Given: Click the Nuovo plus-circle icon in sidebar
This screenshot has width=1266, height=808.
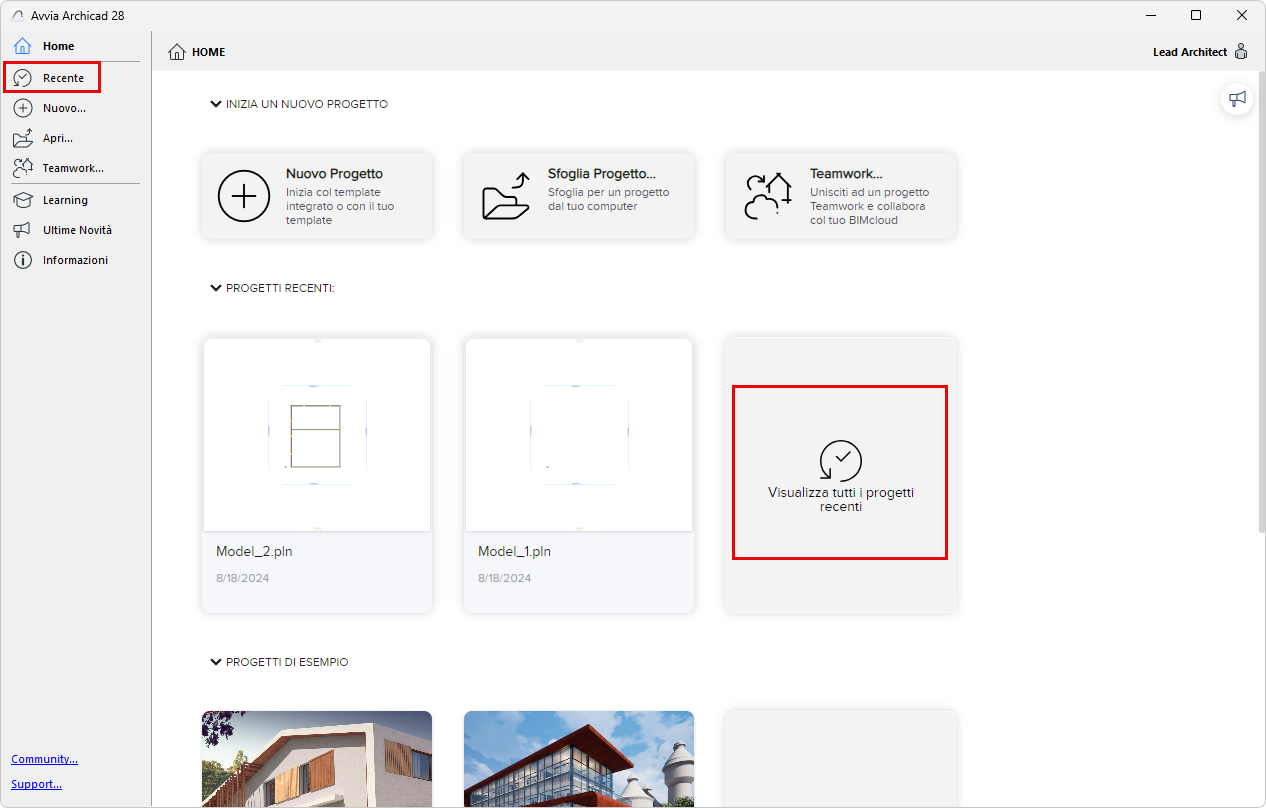Looking at the screenshot, I should (x=23, y=108).
